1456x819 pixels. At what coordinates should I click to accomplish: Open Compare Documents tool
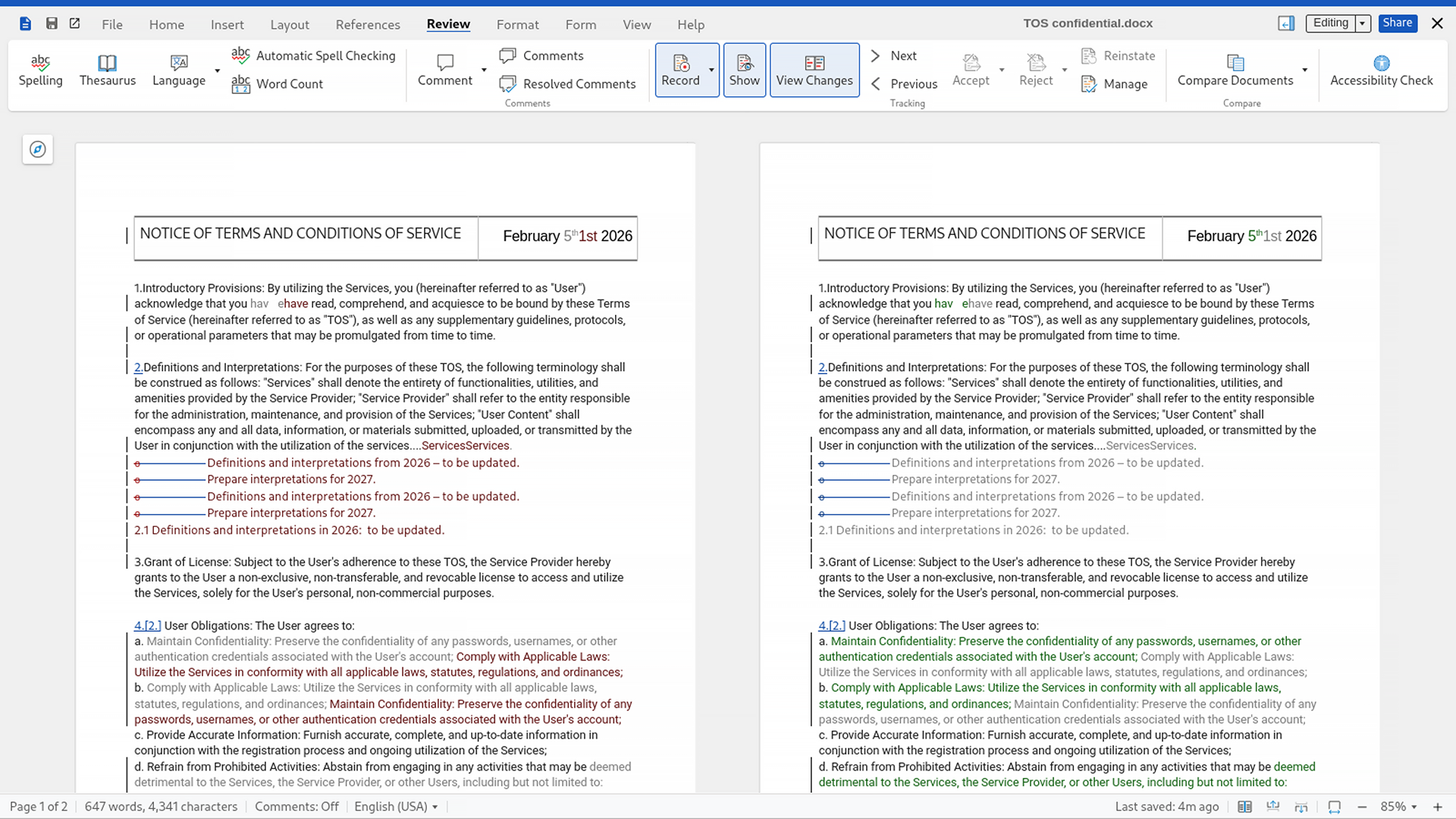pyautogui.click(x=1235, y=70)
